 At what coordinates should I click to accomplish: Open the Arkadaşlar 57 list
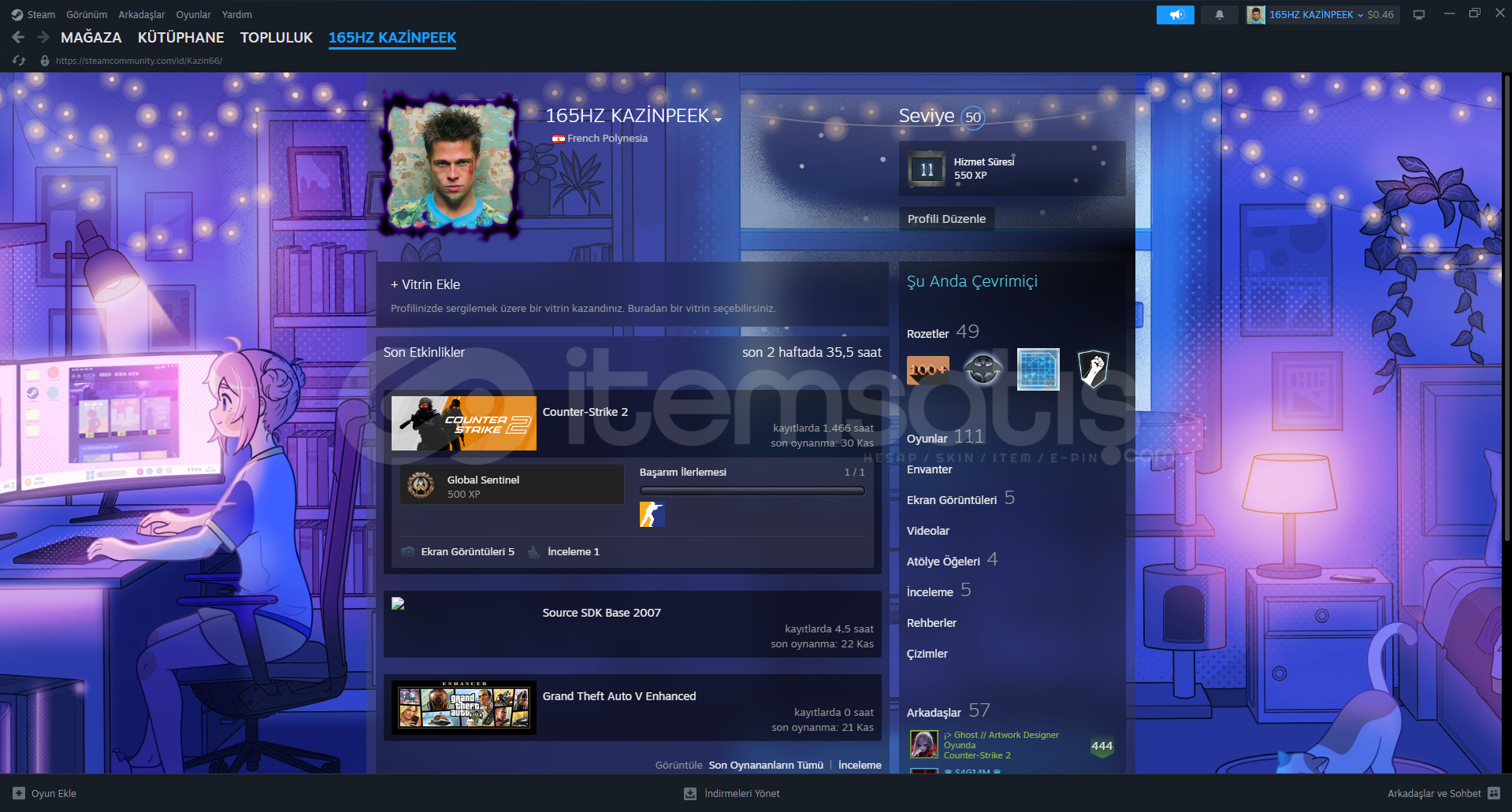point(949,711)
